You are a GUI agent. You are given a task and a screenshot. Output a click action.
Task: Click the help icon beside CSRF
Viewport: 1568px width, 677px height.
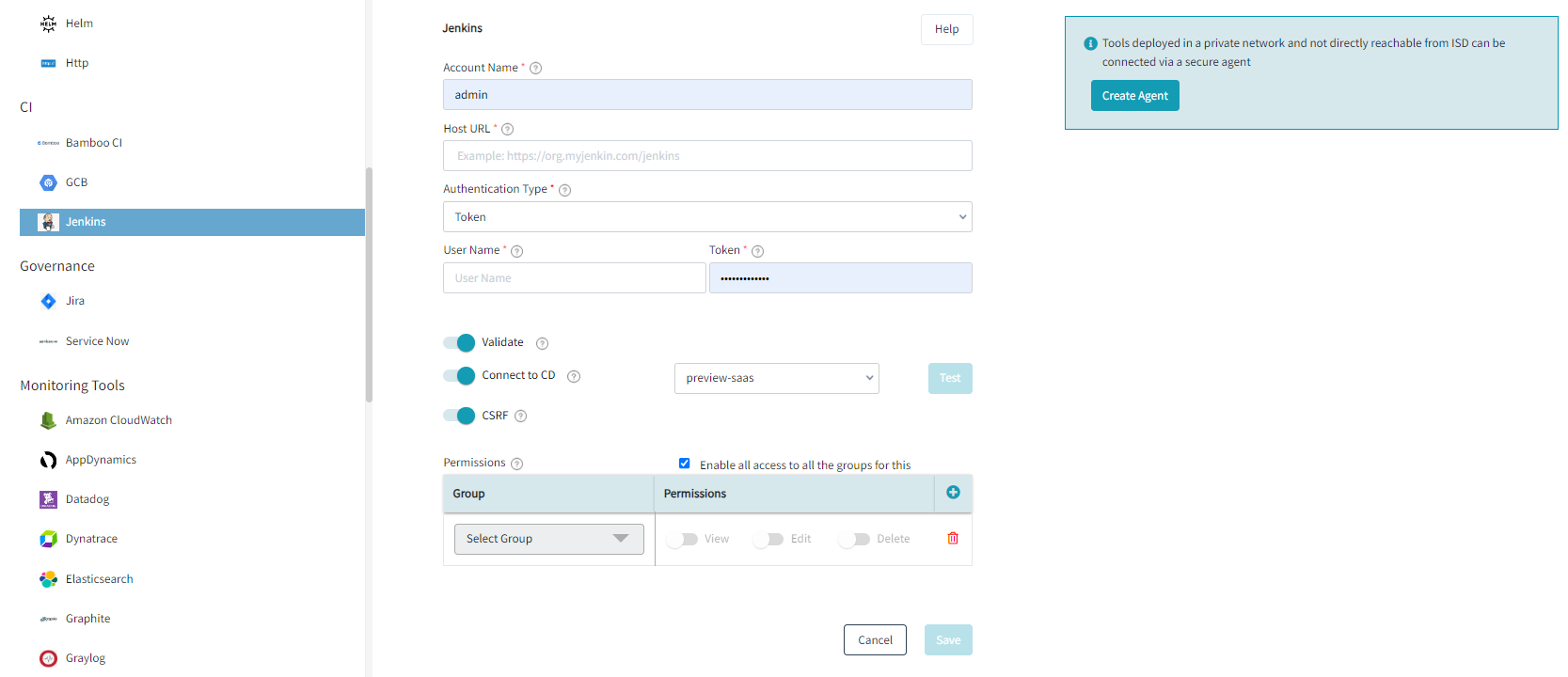tap(520, 416)
